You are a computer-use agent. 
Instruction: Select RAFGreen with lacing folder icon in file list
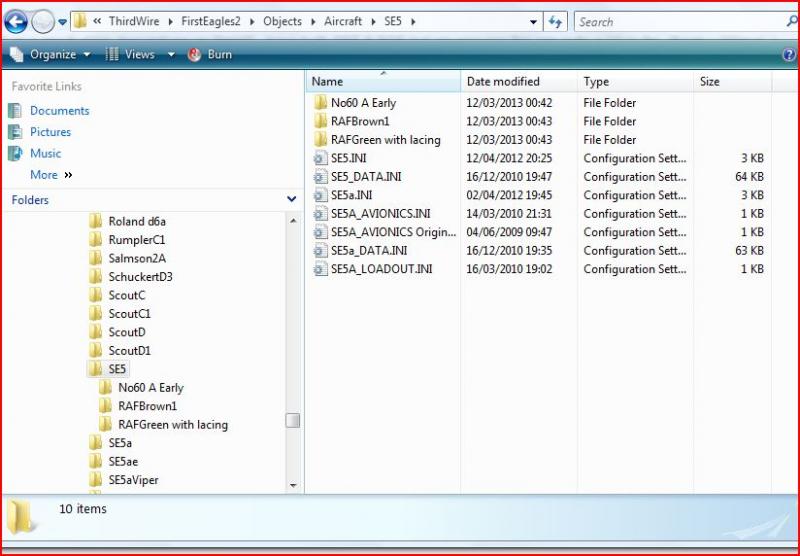(320, 139)
